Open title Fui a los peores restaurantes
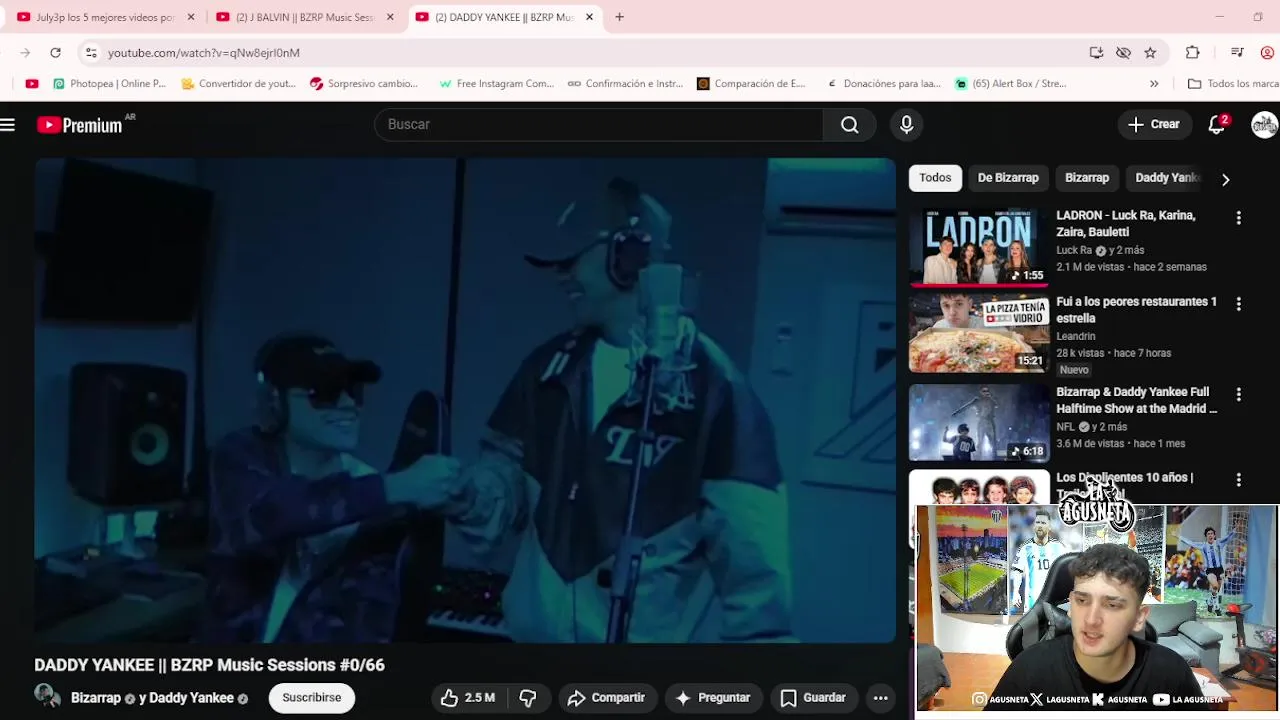Viewport: 1280px width, 720px height. (1136, 310)
